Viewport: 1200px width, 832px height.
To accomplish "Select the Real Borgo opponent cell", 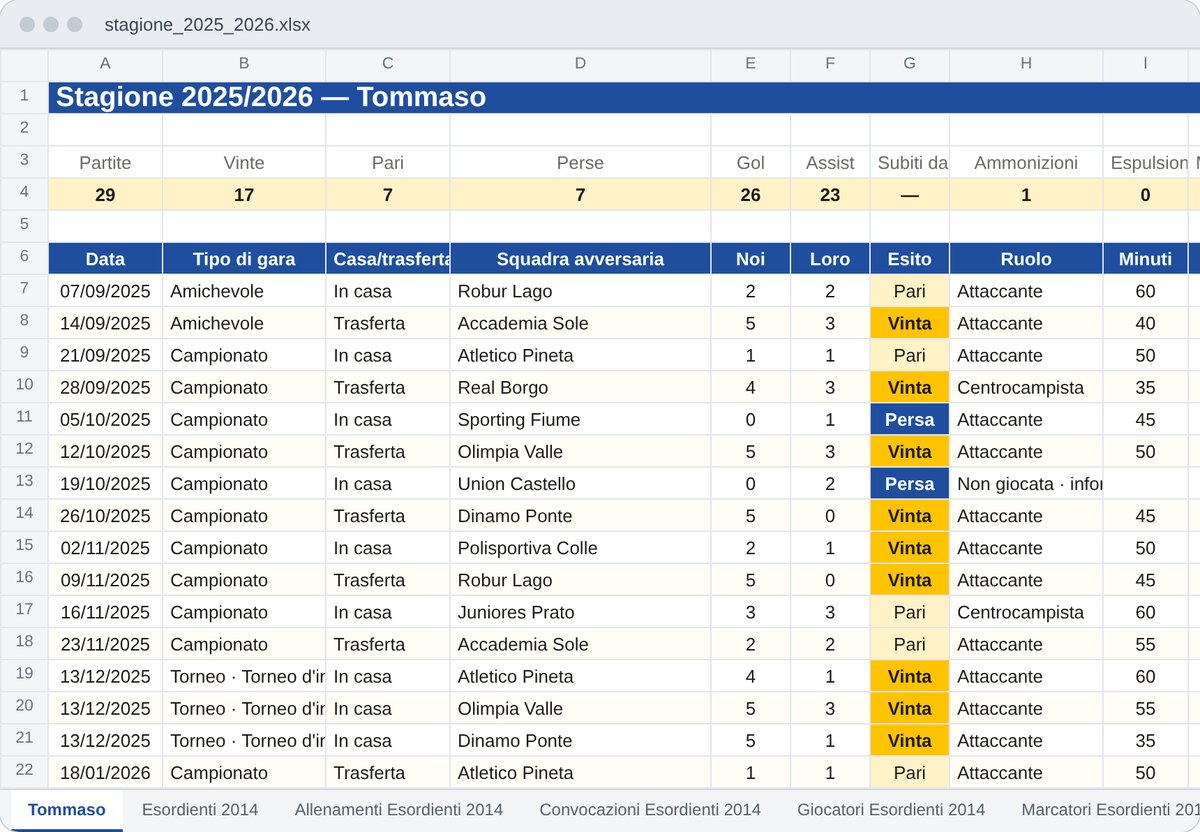I will [580, 387].
